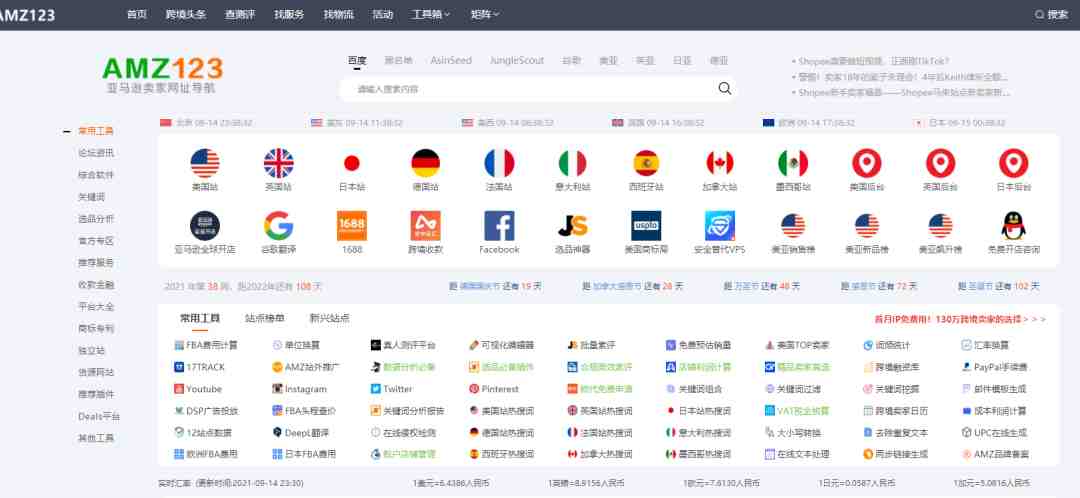Open the red 首月IP免费用 promo link
The image size is (1080, 498).
coord(960,320)
